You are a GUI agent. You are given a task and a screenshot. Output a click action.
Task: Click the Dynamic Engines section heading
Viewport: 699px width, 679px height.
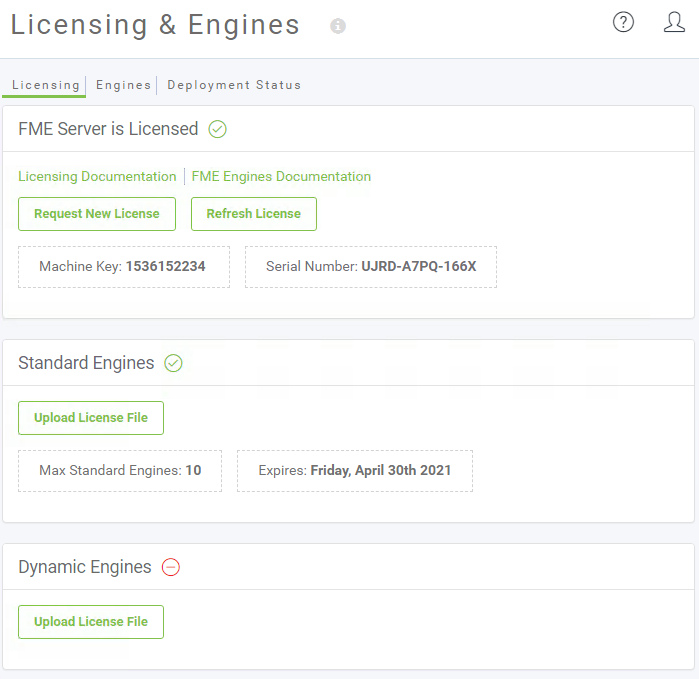click(85, 567)
